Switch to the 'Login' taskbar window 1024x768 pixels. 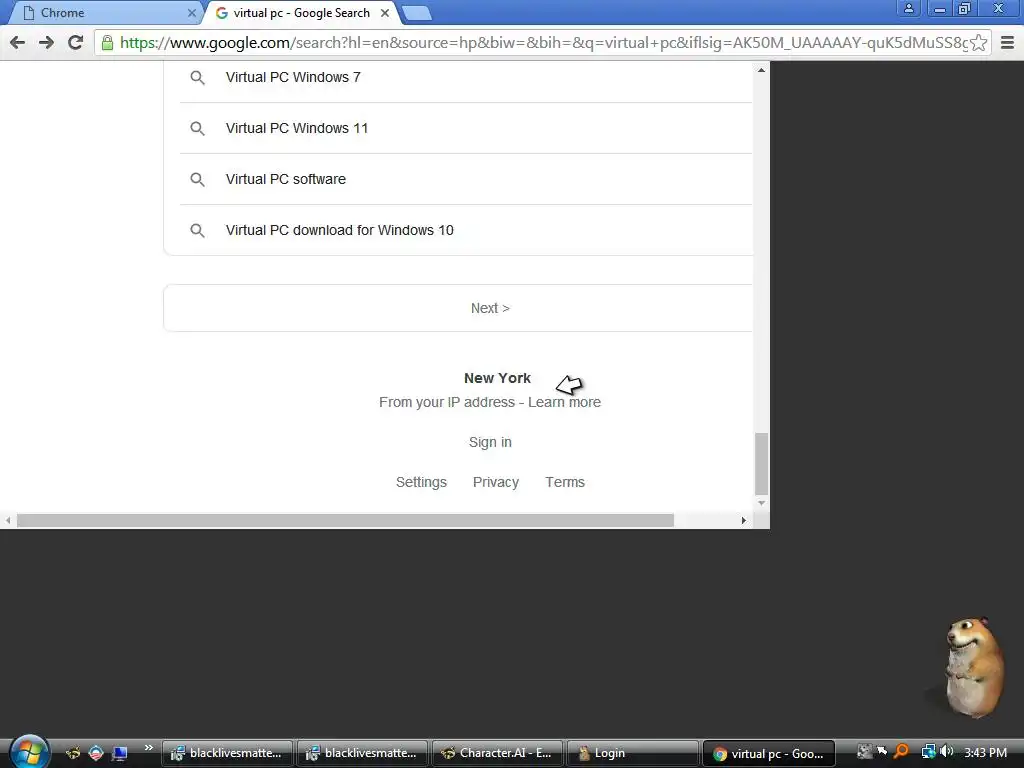tap(632, 753)
